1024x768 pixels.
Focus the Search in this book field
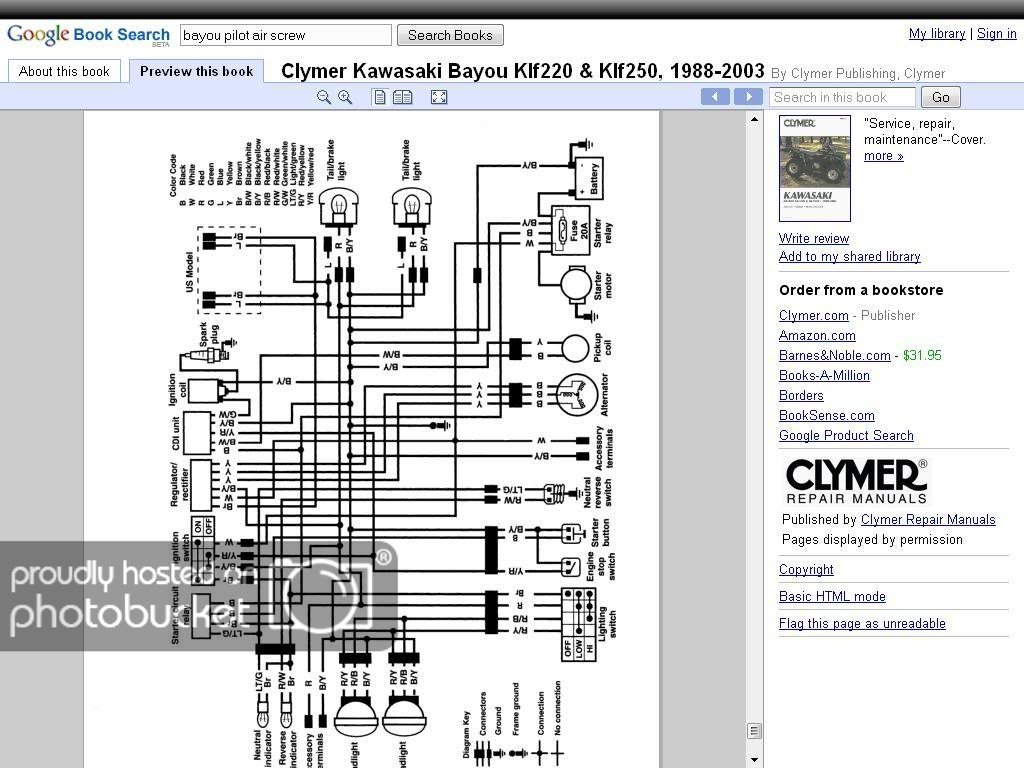(x=842, y=97)
